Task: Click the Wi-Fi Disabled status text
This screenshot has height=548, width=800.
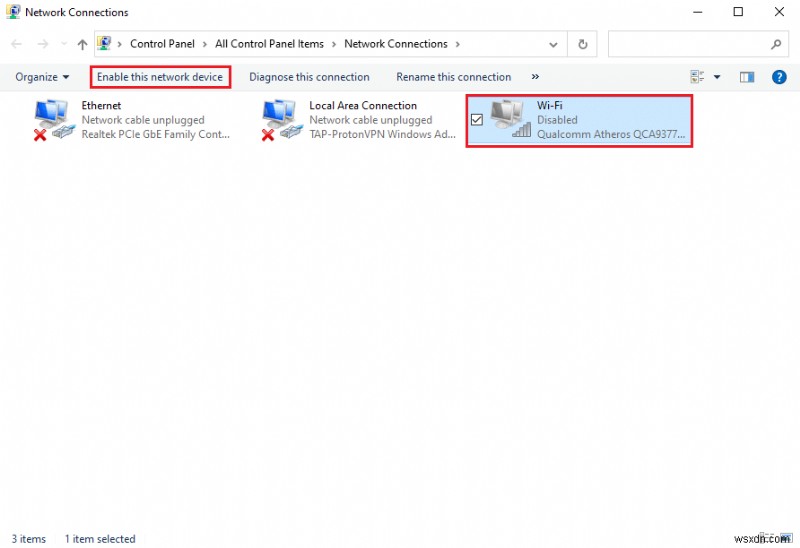Action: coord(557,120)
